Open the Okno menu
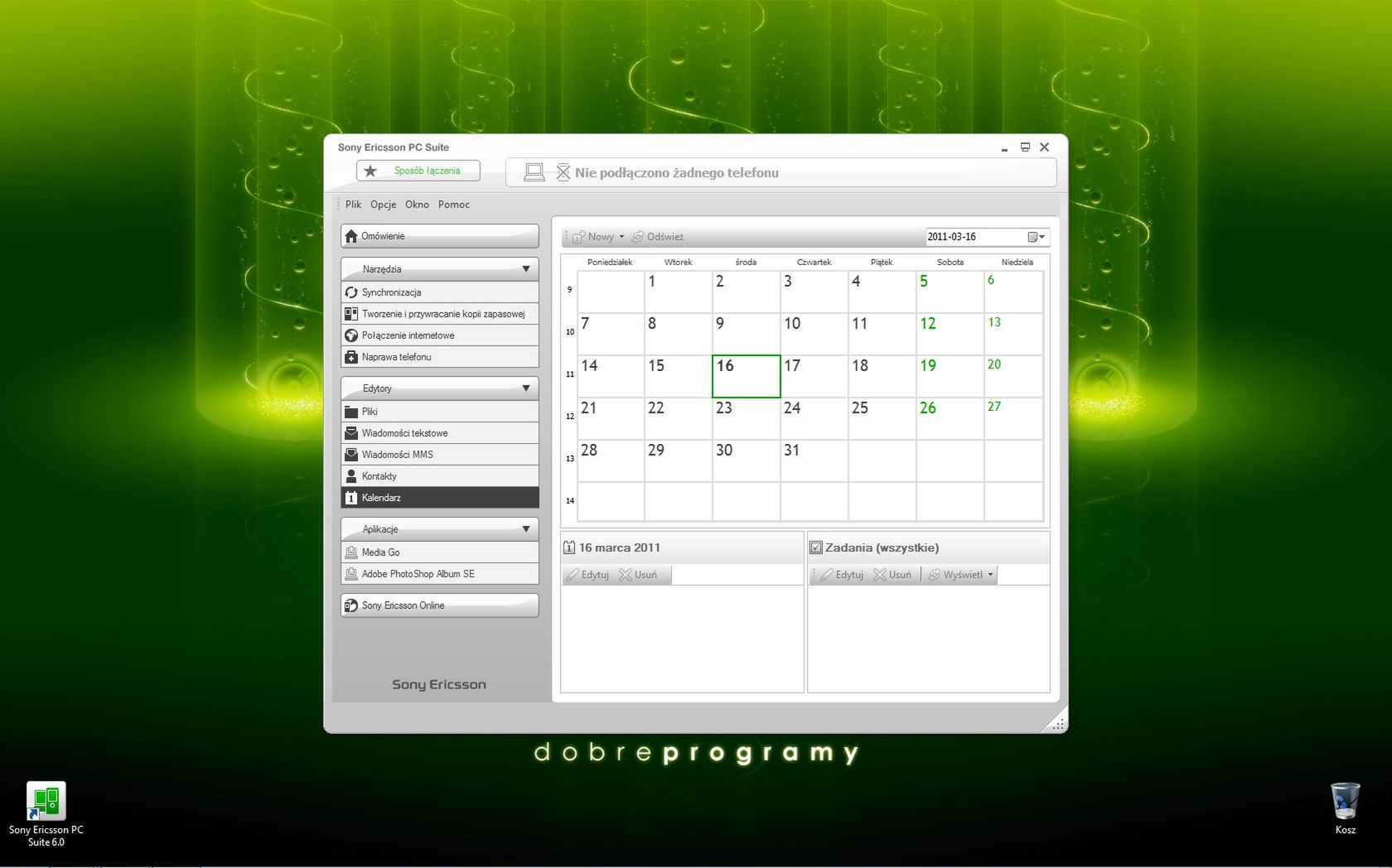The height and width of the screenshot is (868, 1392). (x=417, y=205)
